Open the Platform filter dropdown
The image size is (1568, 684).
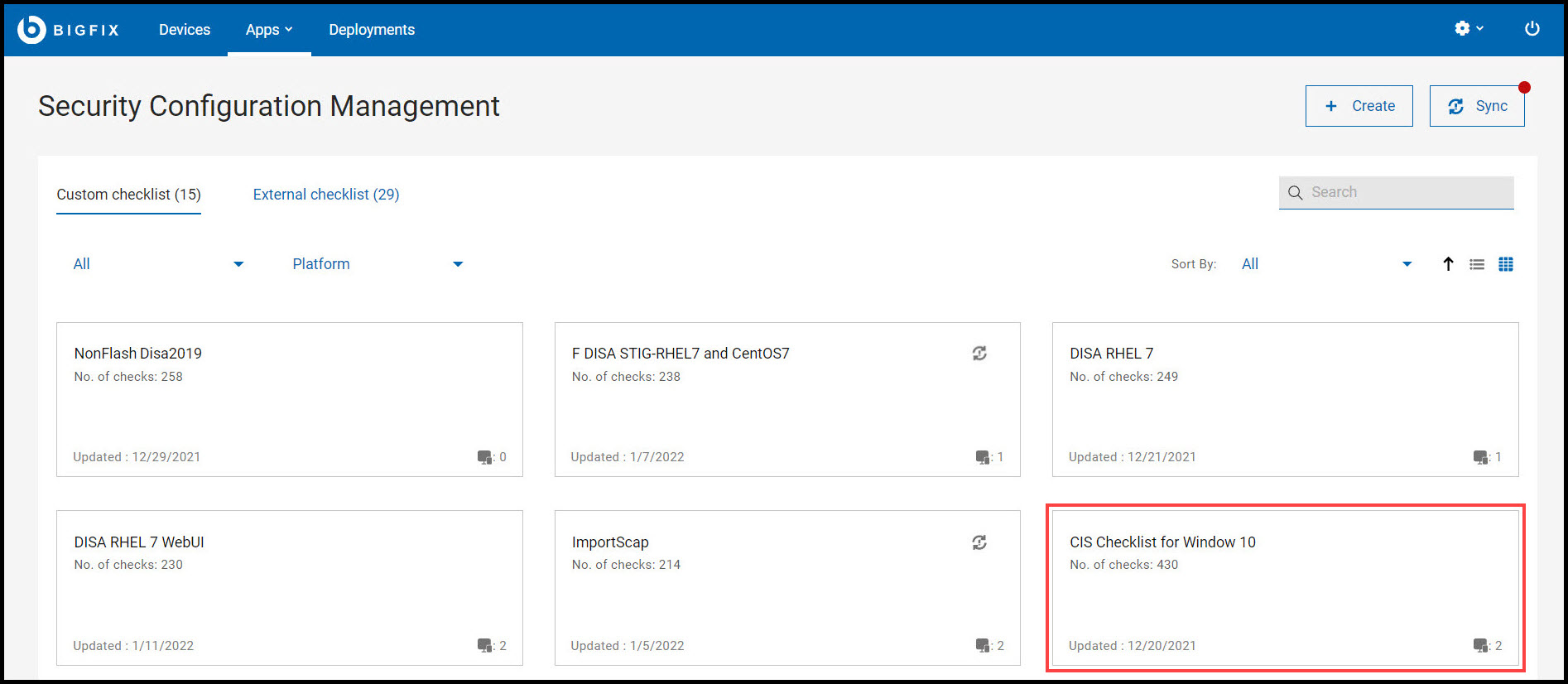[378, 264]
